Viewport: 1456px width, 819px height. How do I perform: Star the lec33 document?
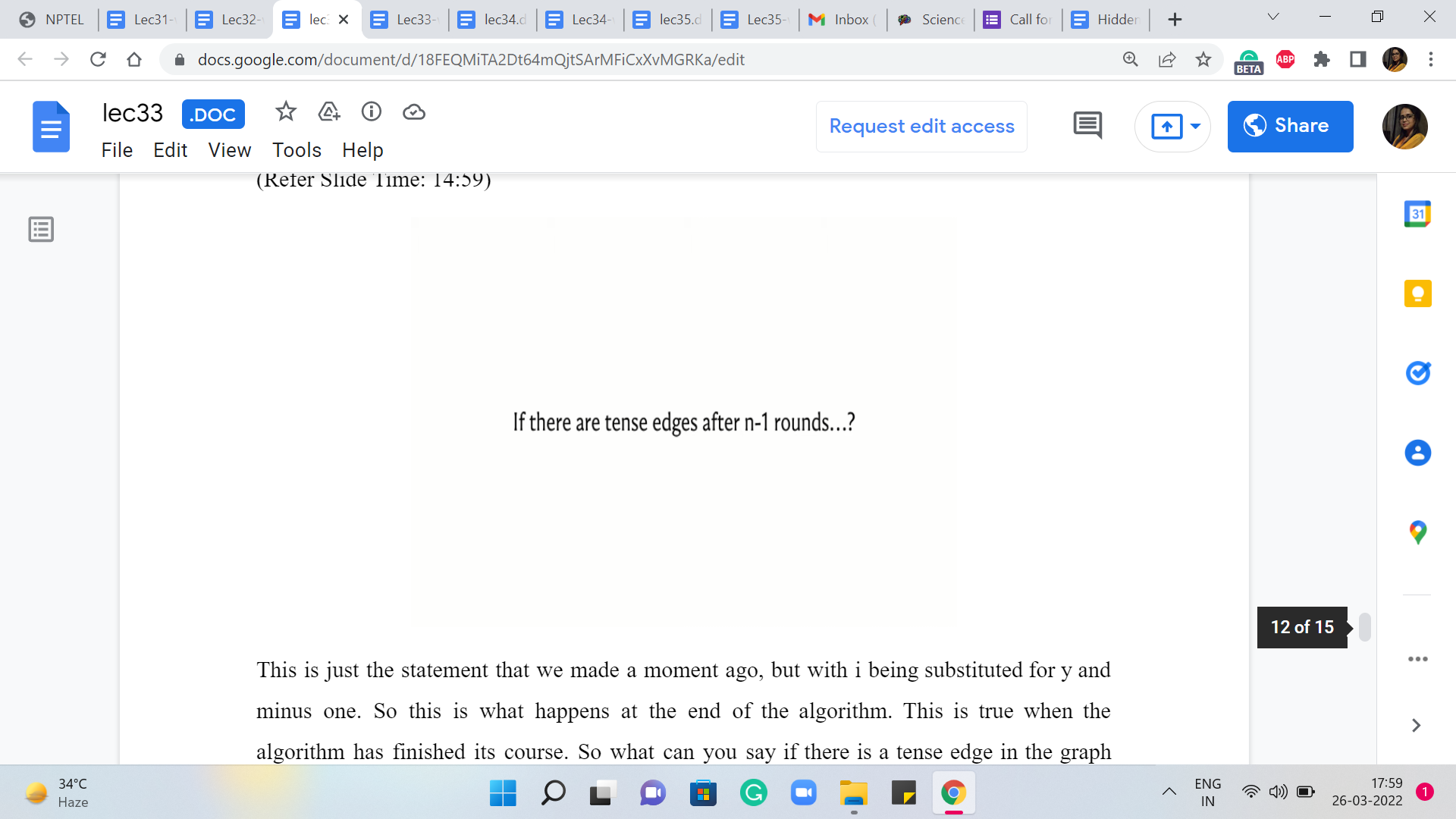[285, 112]
